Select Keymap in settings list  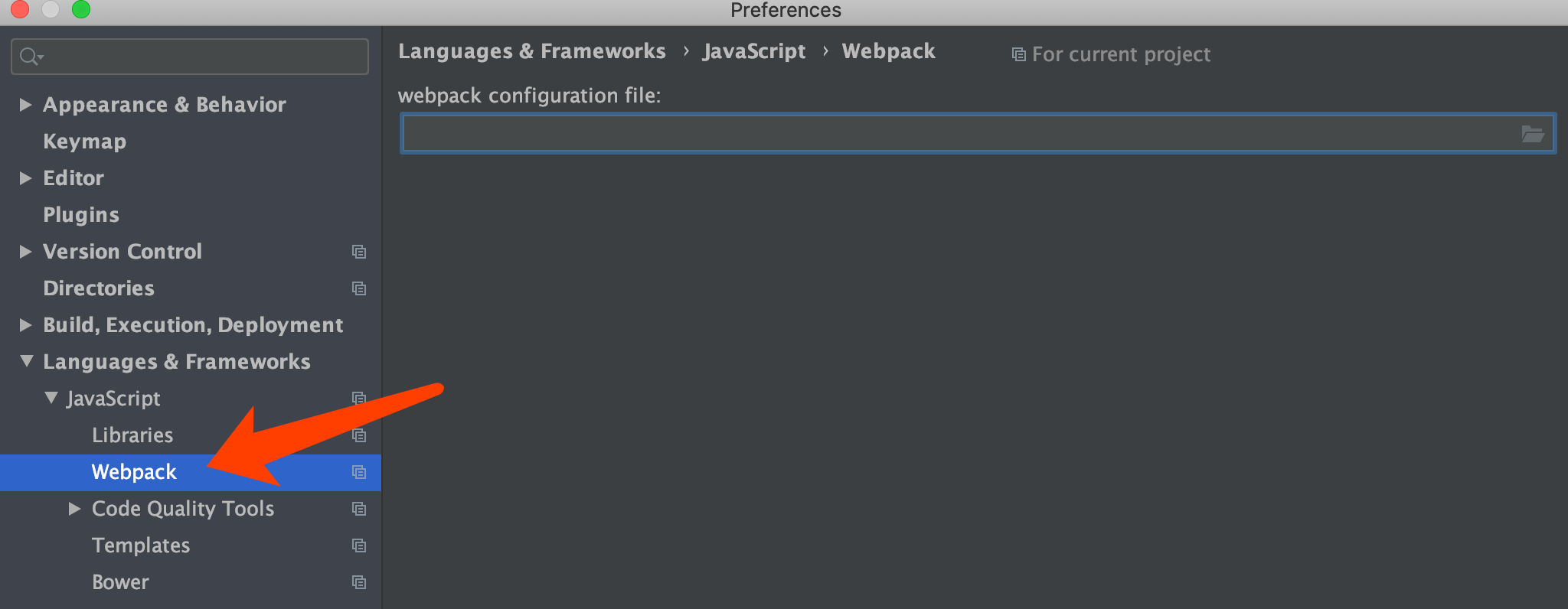(84, 142)
